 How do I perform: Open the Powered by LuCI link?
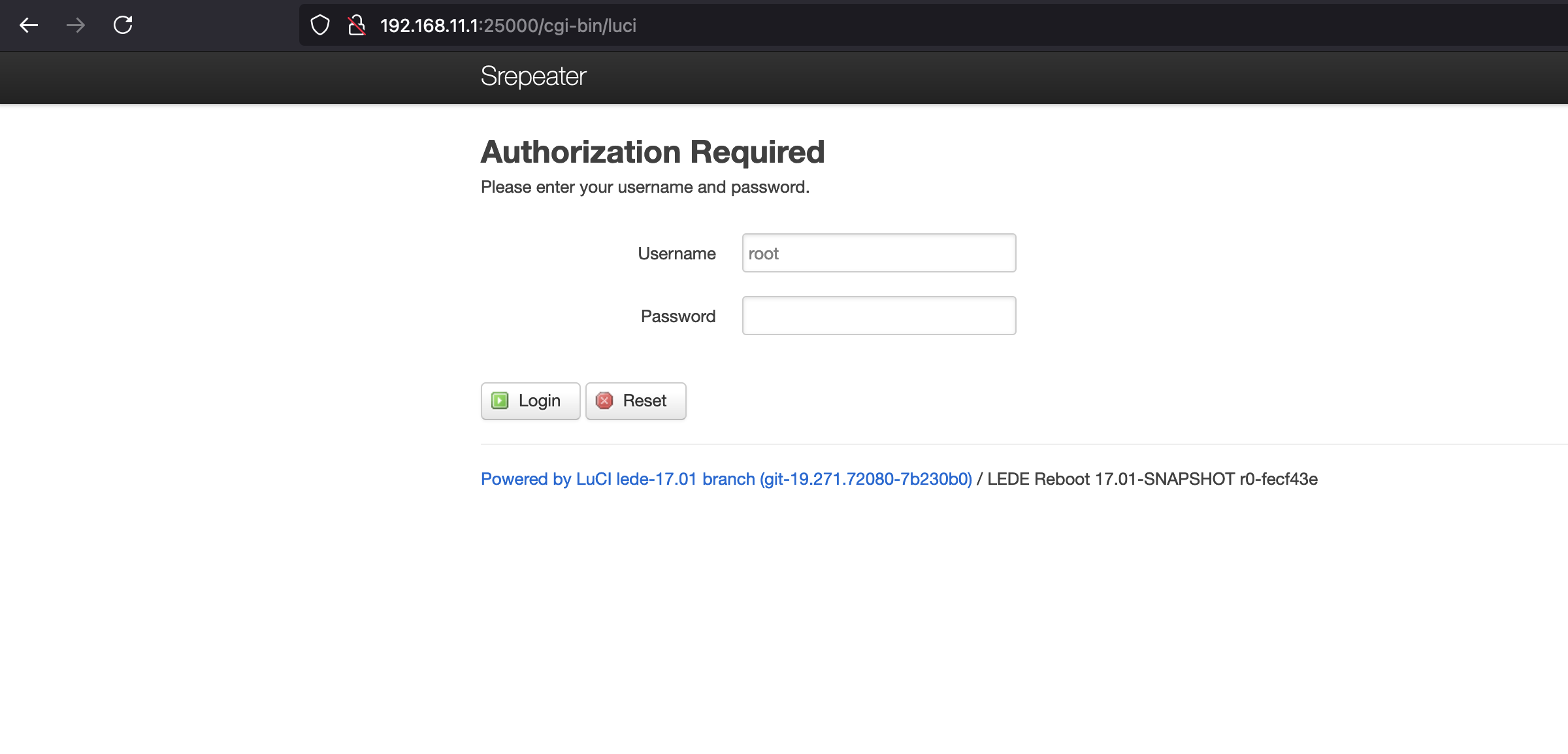pos(726,479)
